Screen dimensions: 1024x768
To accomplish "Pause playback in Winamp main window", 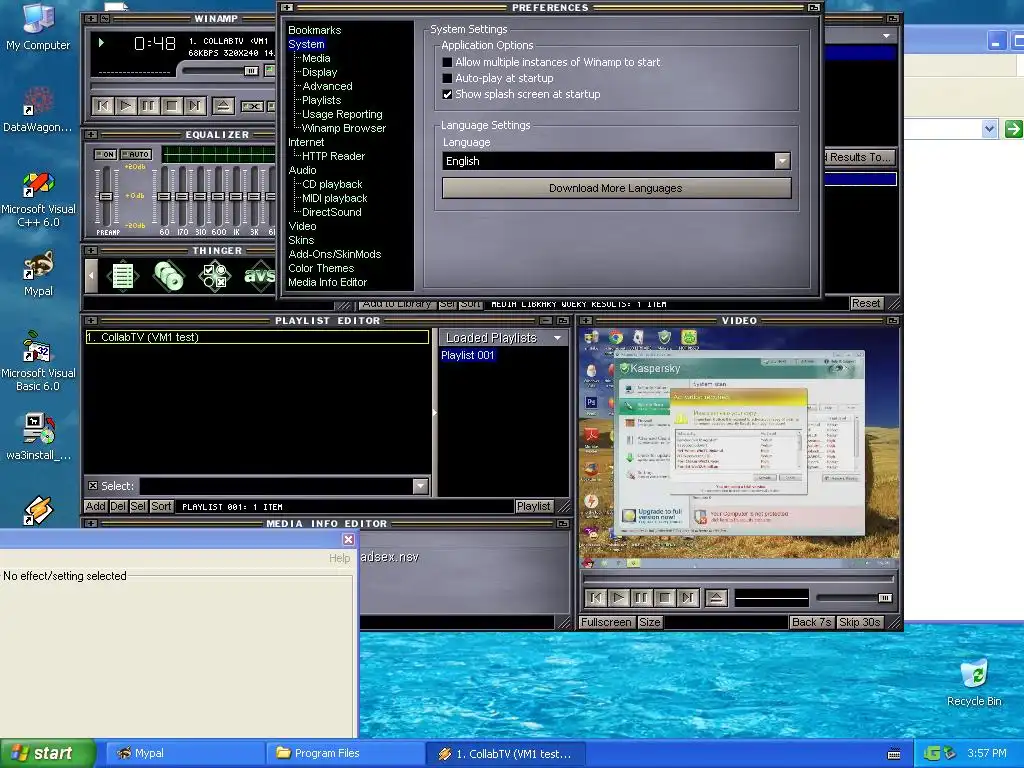I will [x=149, y=106].
